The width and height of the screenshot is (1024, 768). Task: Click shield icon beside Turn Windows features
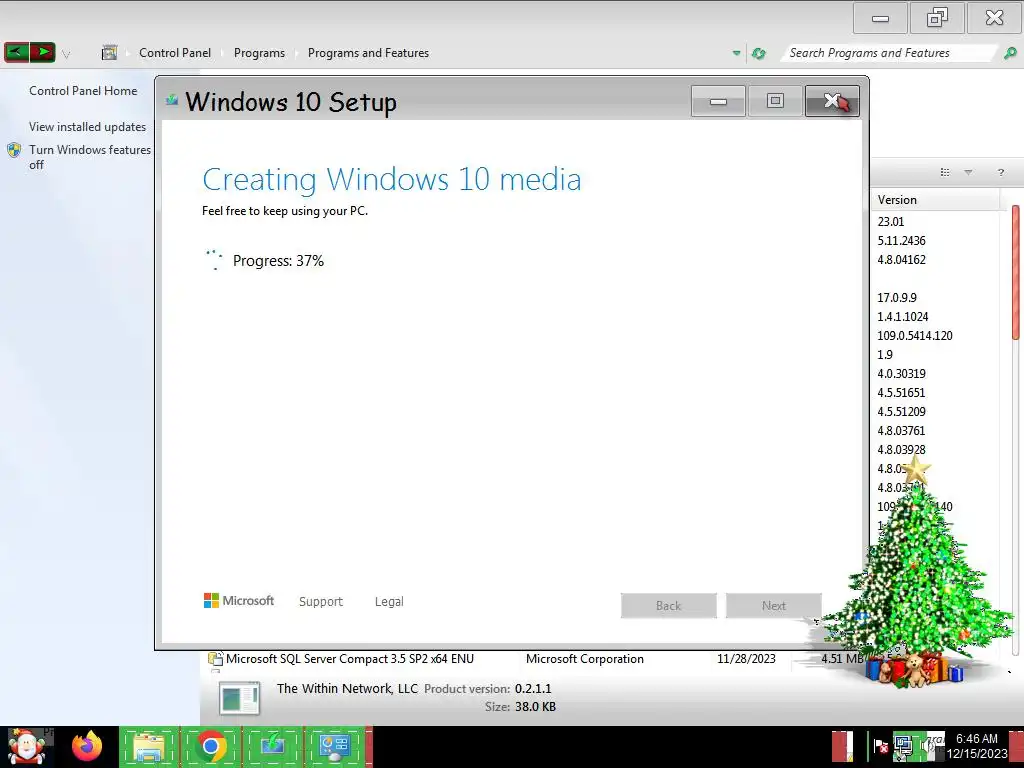click(x=14, y=150)
